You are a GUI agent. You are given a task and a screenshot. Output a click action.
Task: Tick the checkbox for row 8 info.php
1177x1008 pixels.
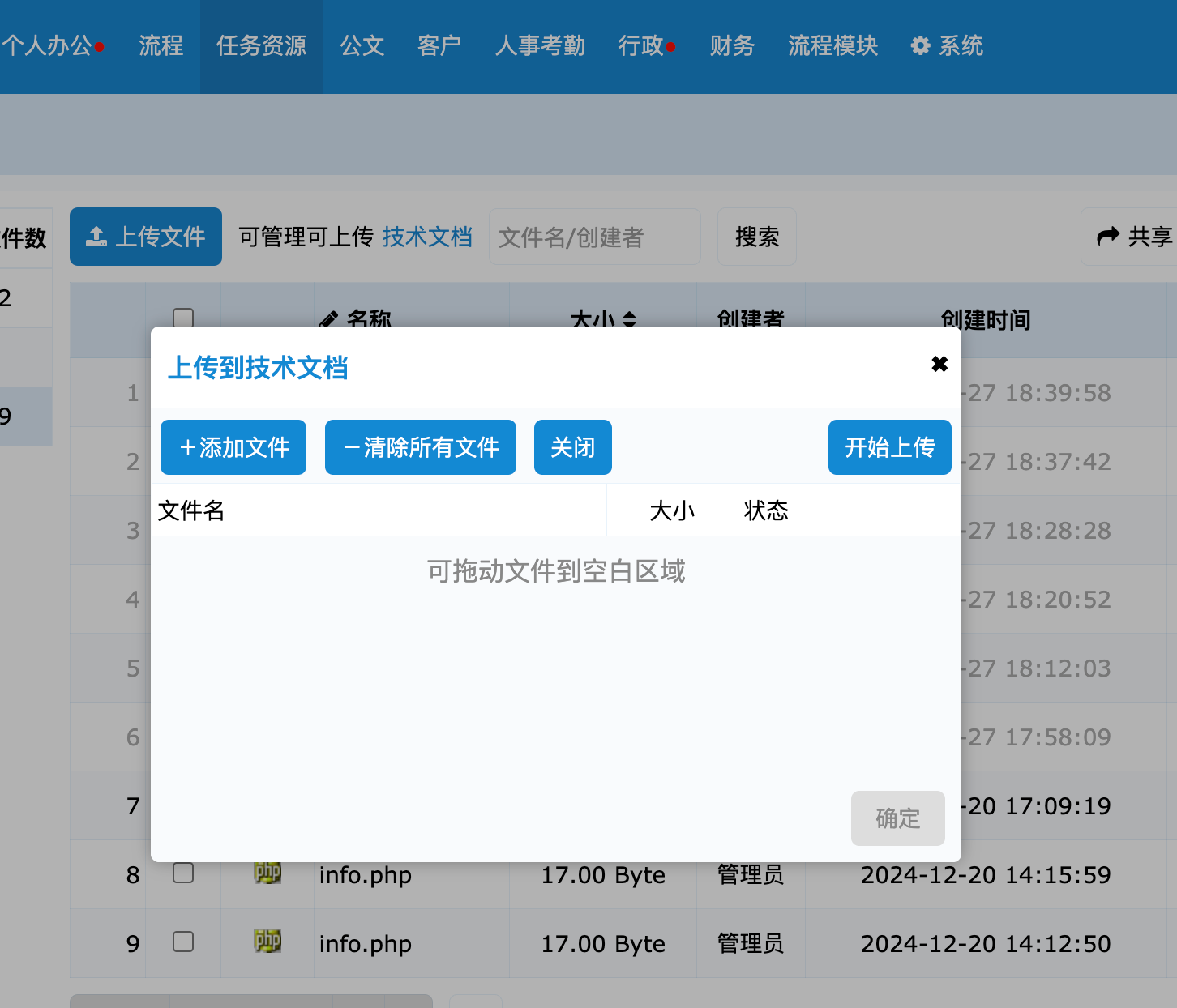pos(184,873)
